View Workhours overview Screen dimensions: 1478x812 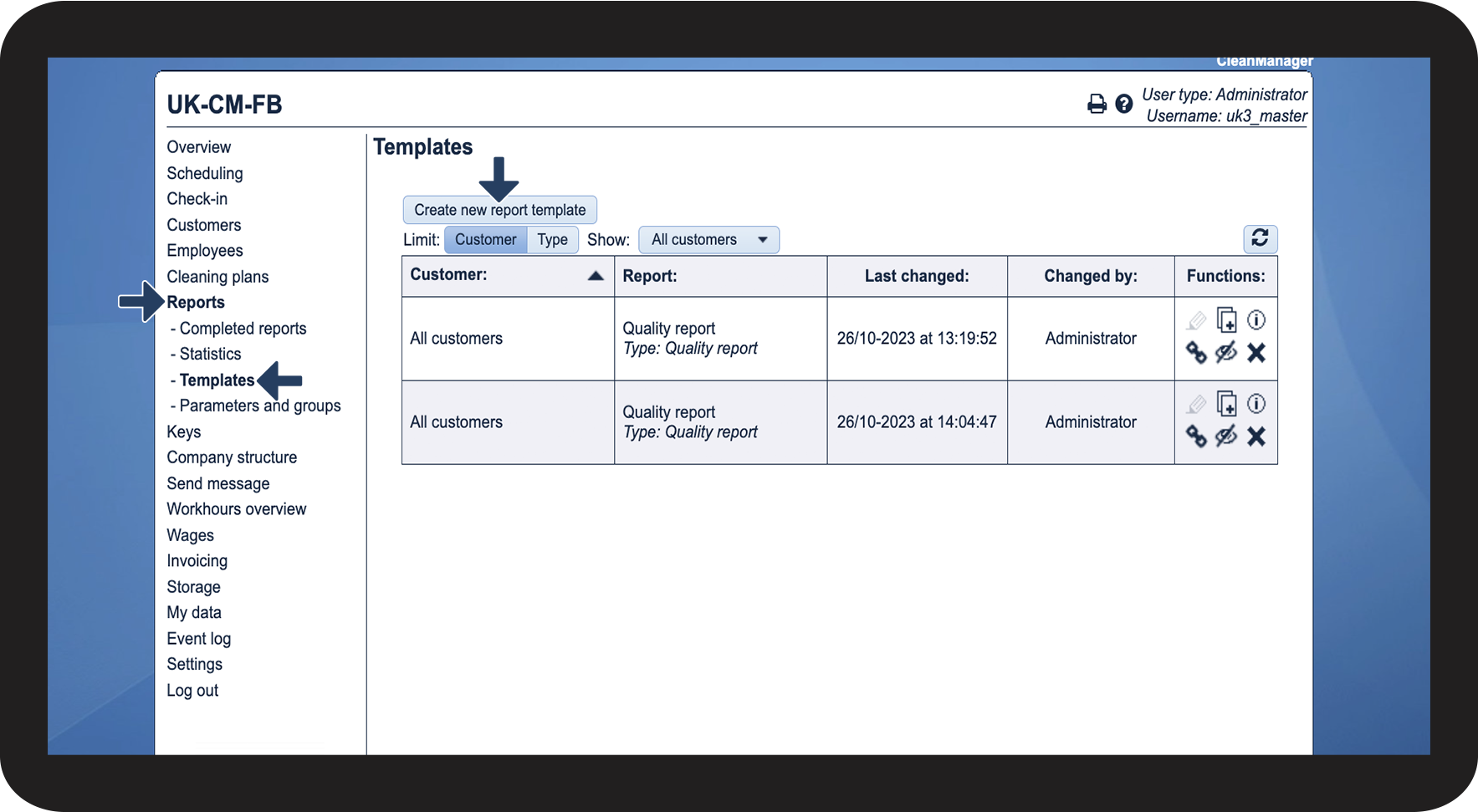[236, 509]
